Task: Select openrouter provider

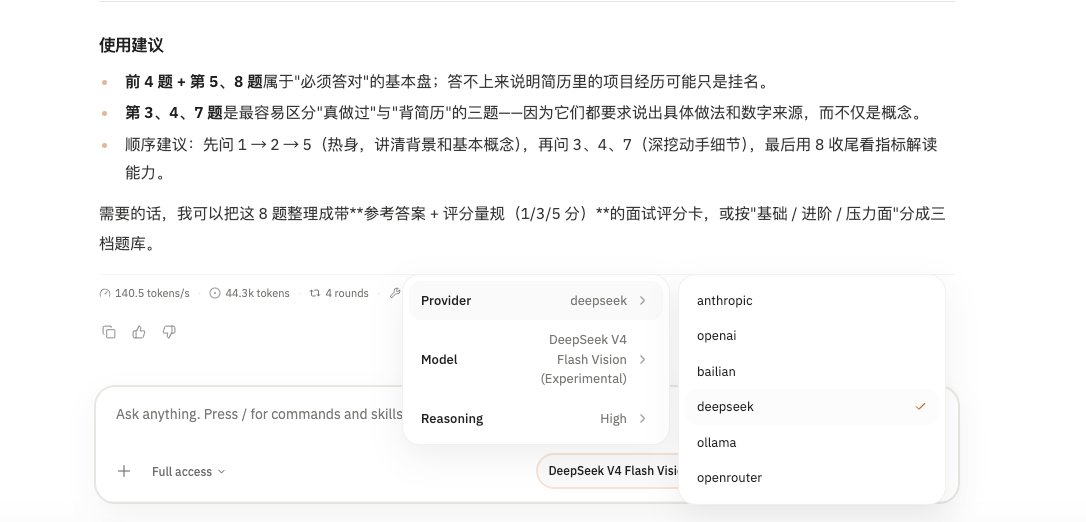Action: point(812,478)
